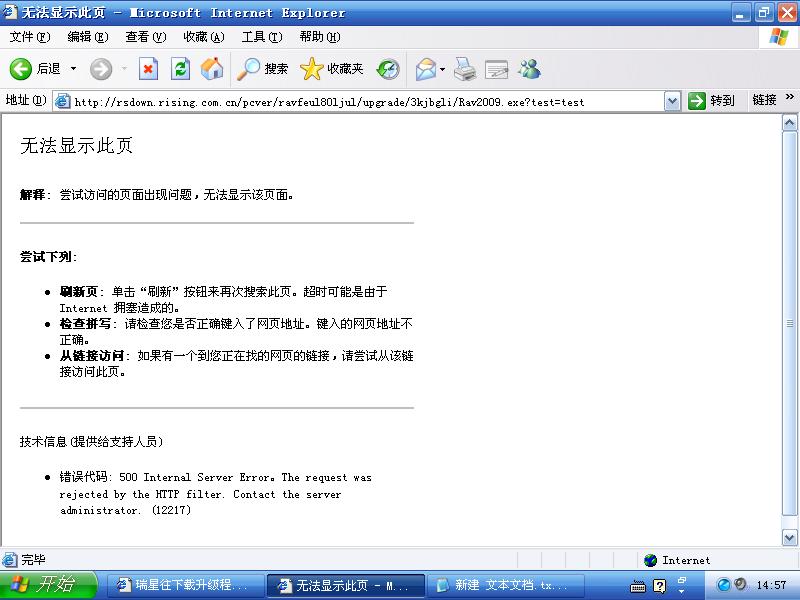Click the 尝试下列 heading text
Viewport: 800px width, 600px height.
[46, 257]
